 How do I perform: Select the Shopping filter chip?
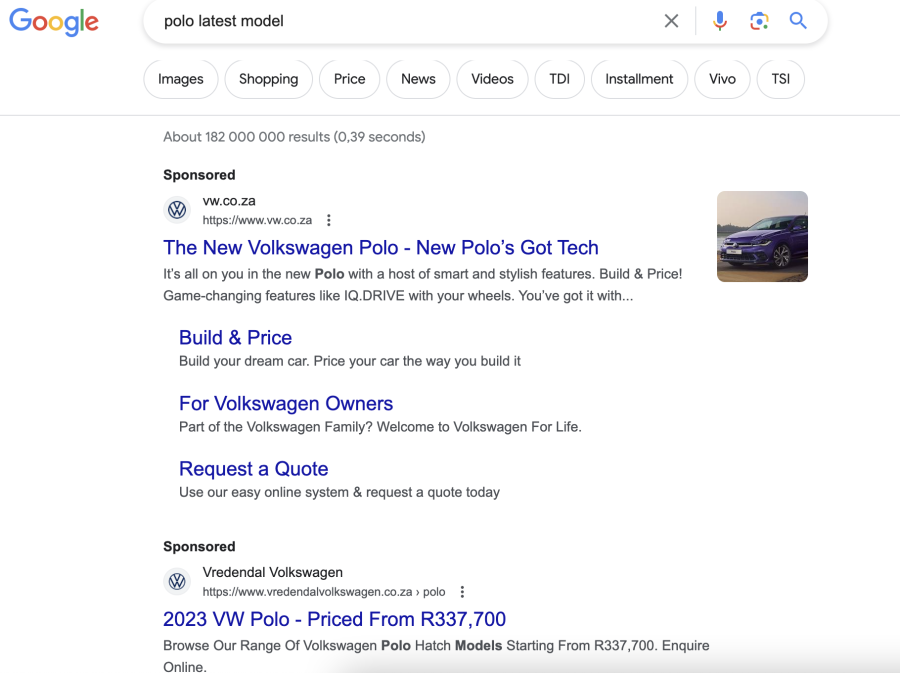tap(268, 79)
